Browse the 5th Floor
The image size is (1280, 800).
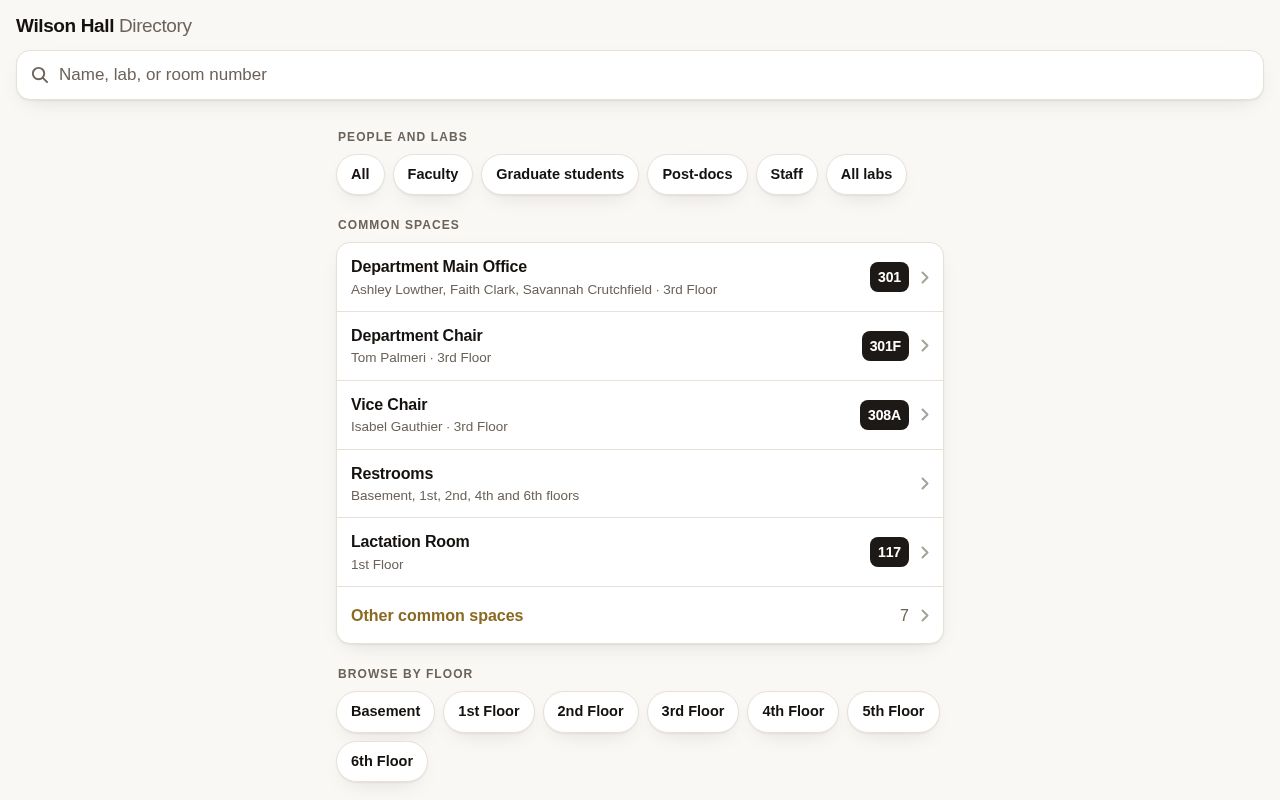pyautogui.click(x=893, y=711)
